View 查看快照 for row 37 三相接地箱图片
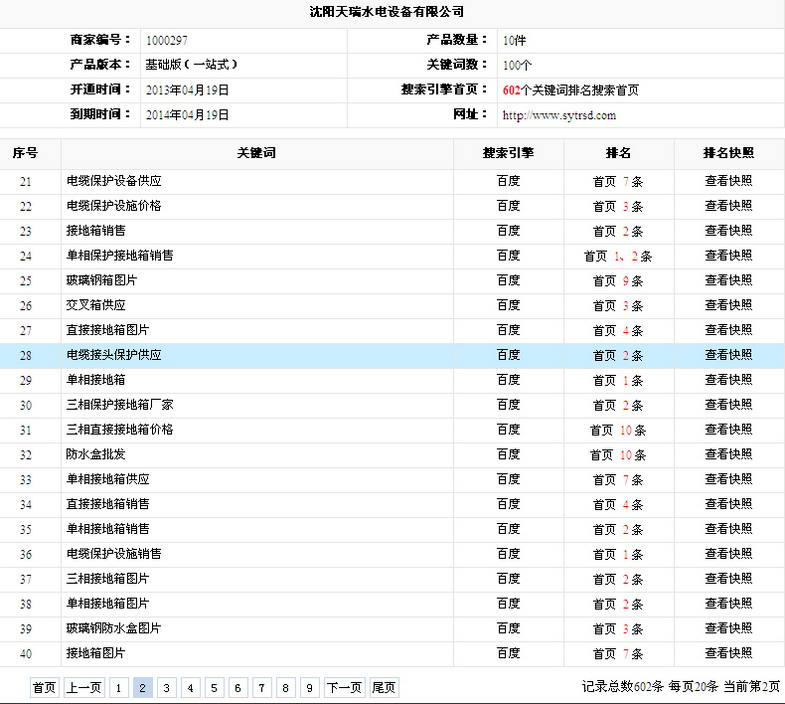The width and height of the screenshot is (785, 704). click(728, 578)
